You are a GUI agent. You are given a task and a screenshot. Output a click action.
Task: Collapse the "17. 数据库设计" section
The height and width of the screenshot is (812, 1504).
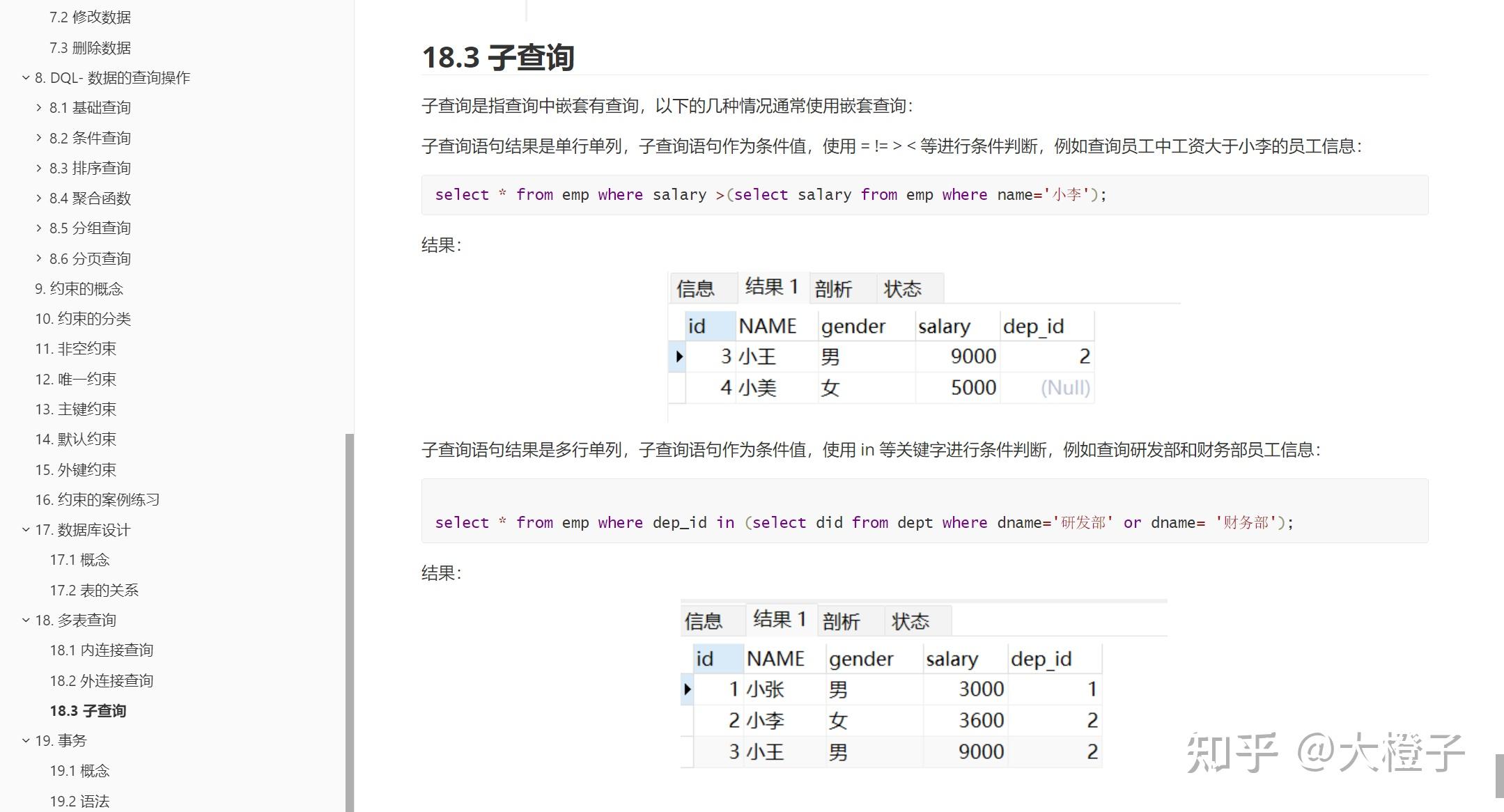25,529
